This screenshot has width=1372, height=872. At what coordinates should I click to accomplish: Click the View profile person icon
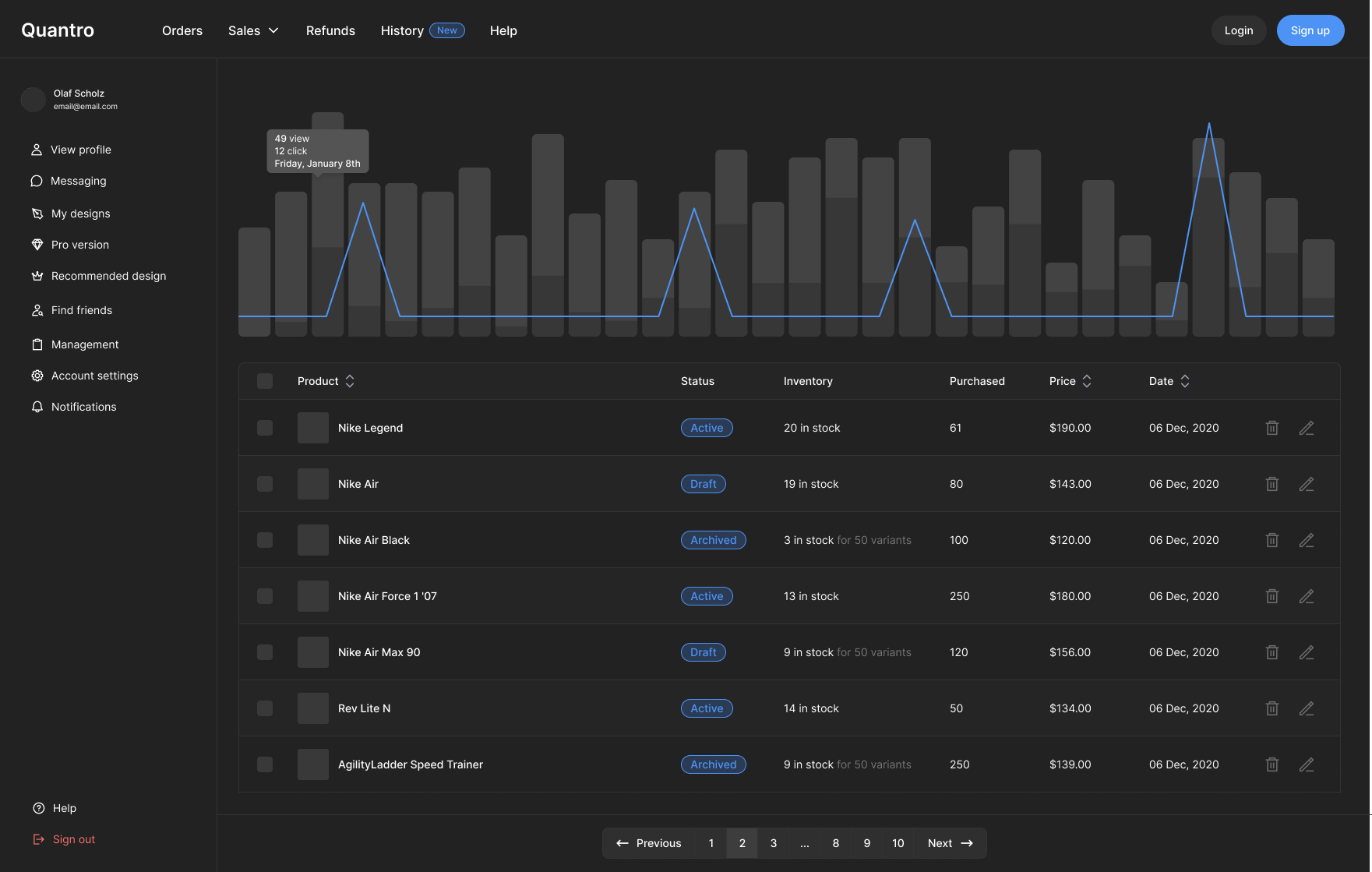coord(37,150)
